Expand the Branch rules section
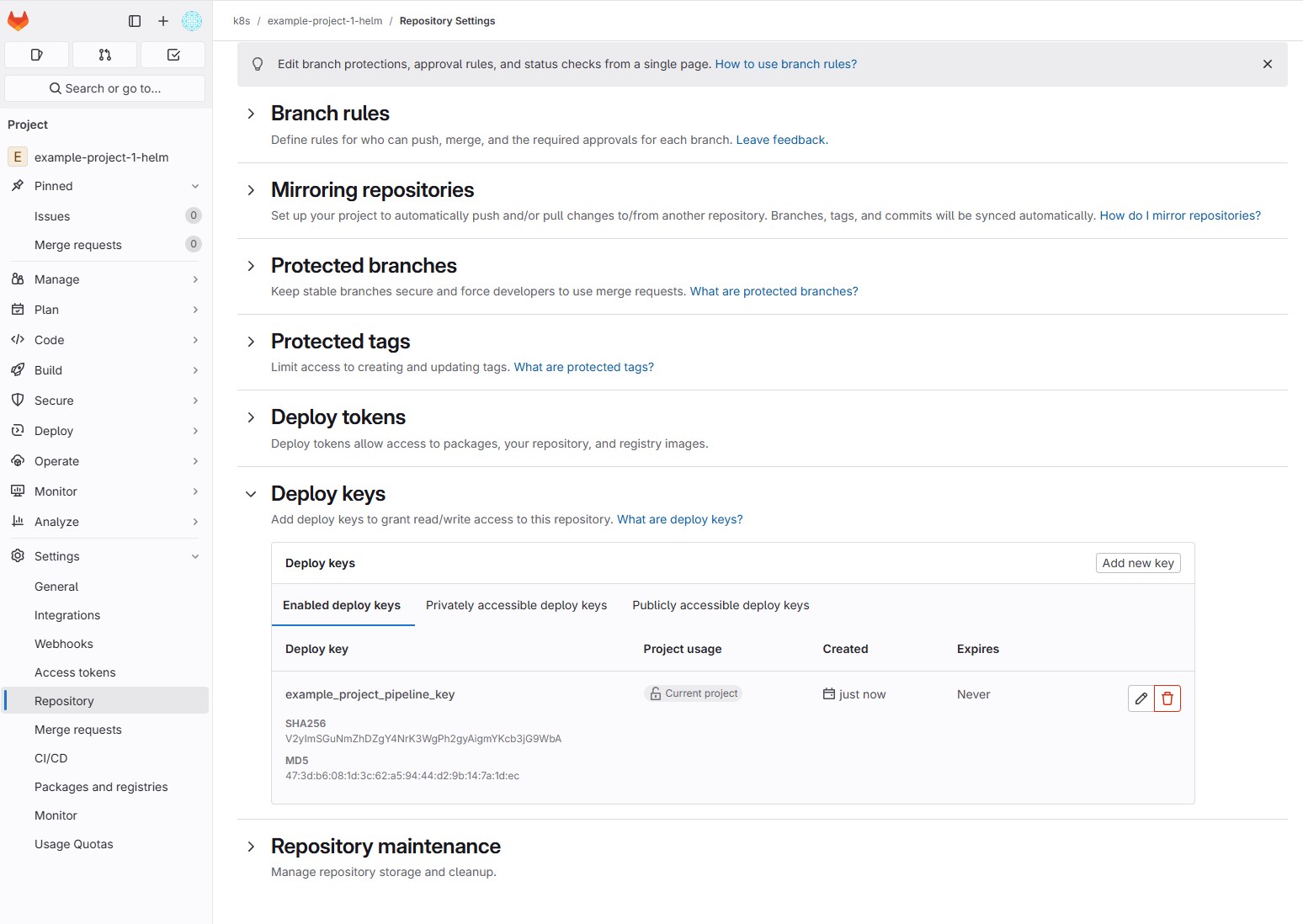Viewport: 1303px width, 924px height. pos(251,114)
